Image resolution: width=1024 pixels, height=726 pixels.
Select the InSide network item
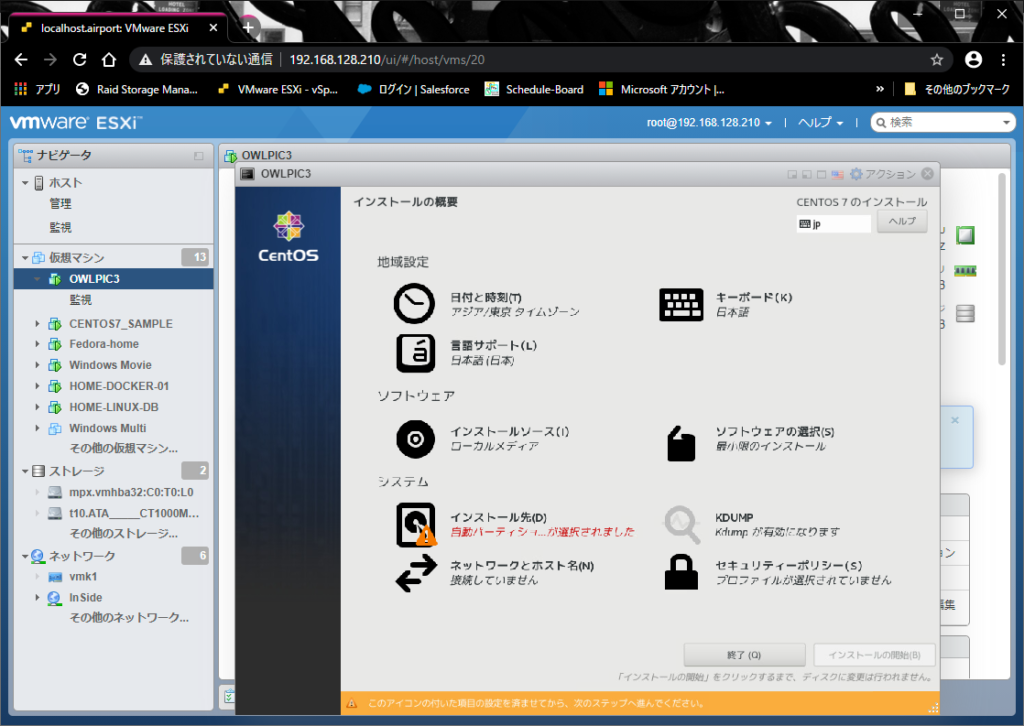point(86,598)
